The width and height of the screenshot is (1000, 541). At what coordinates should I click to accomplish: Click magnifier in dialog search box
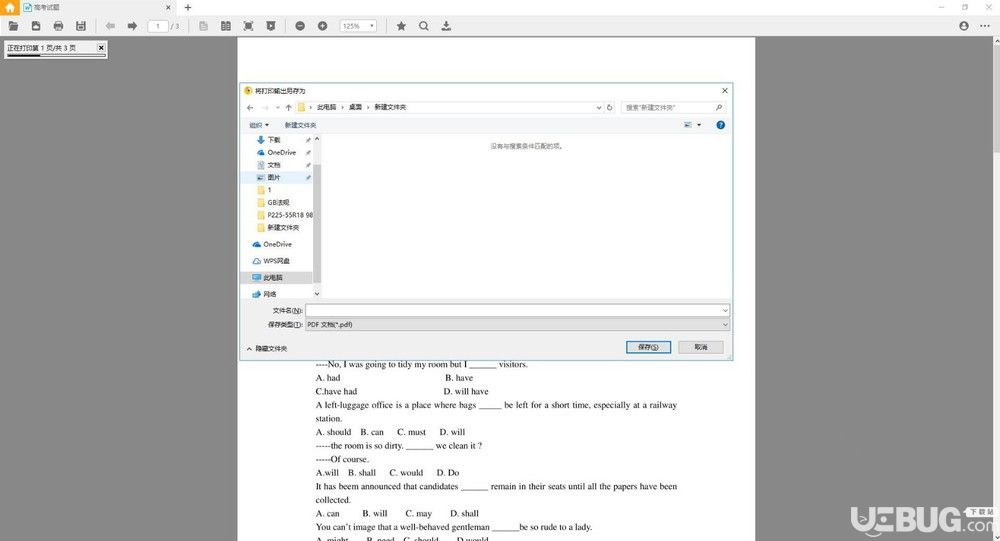coord(719,107)
